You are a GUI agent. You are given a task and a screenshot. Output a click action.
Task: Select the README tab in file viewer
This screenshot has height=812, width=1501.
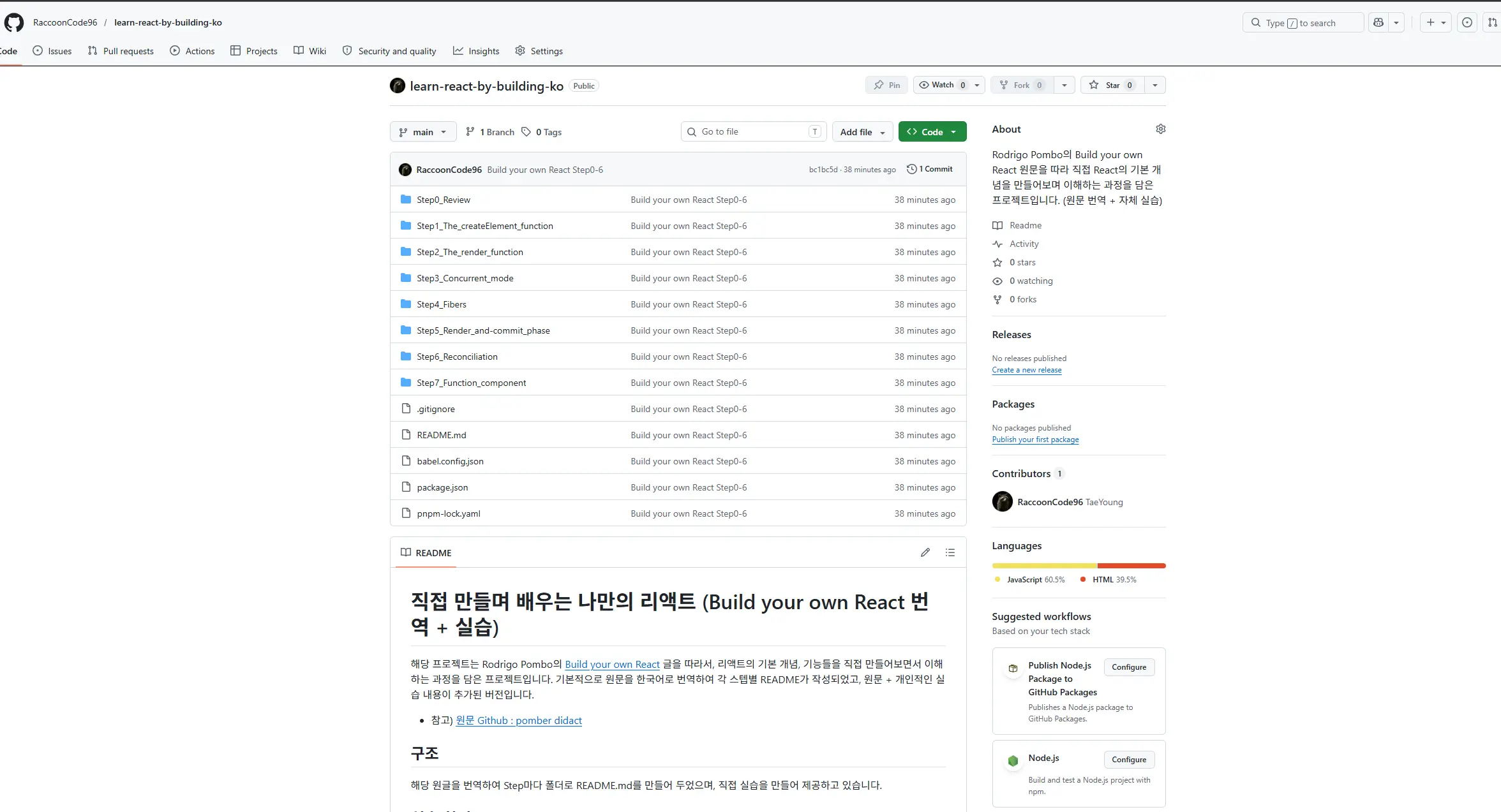coord(426,552)
